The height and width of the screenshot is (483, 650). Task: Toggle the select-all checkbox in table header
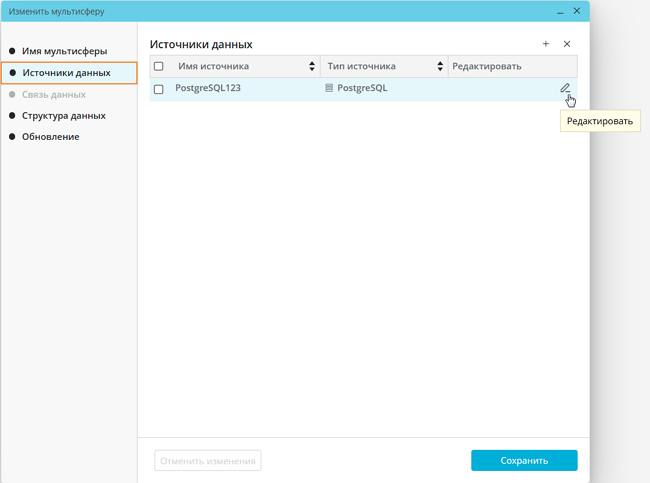[x=158, y=67]
